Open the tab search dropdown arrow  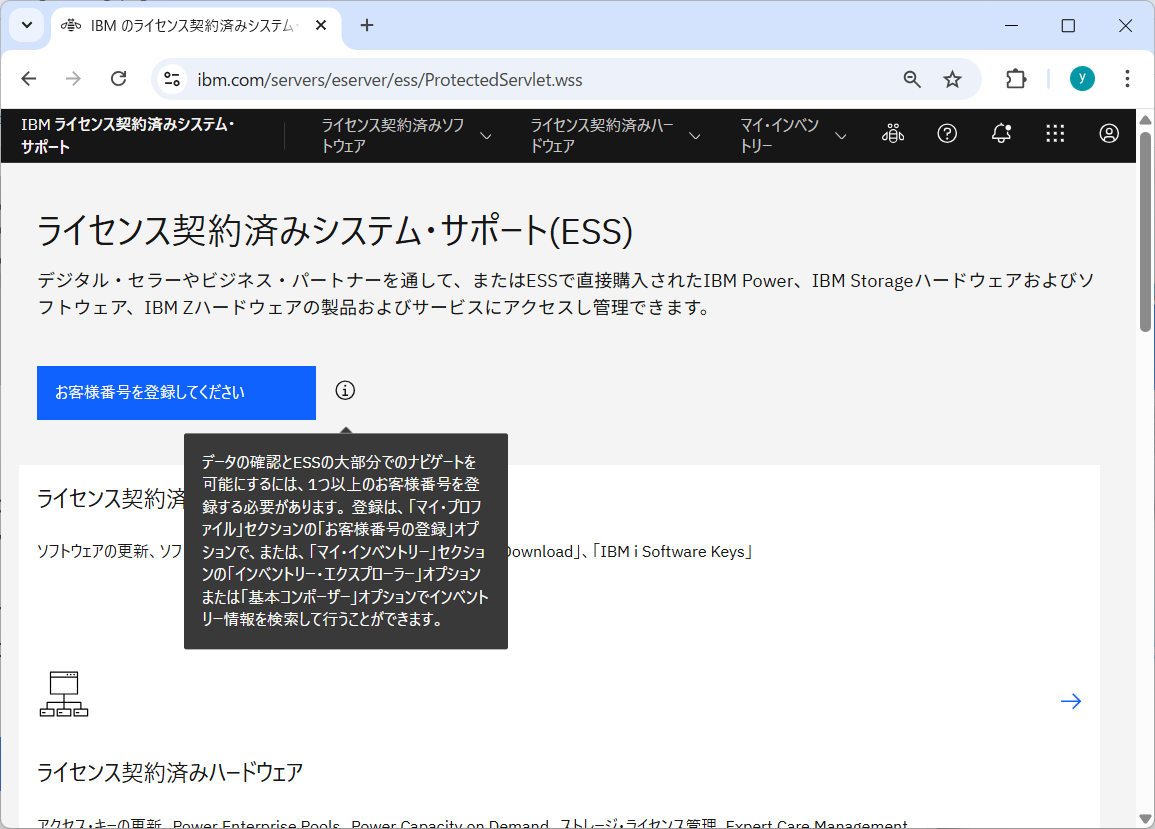point(27,25)
